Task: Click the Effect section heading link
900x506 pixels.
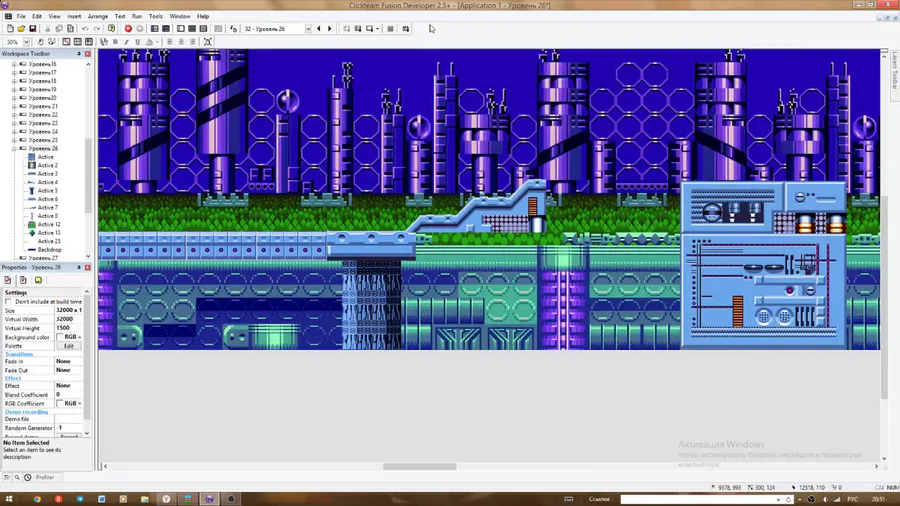Action: [x=13, y=378]
